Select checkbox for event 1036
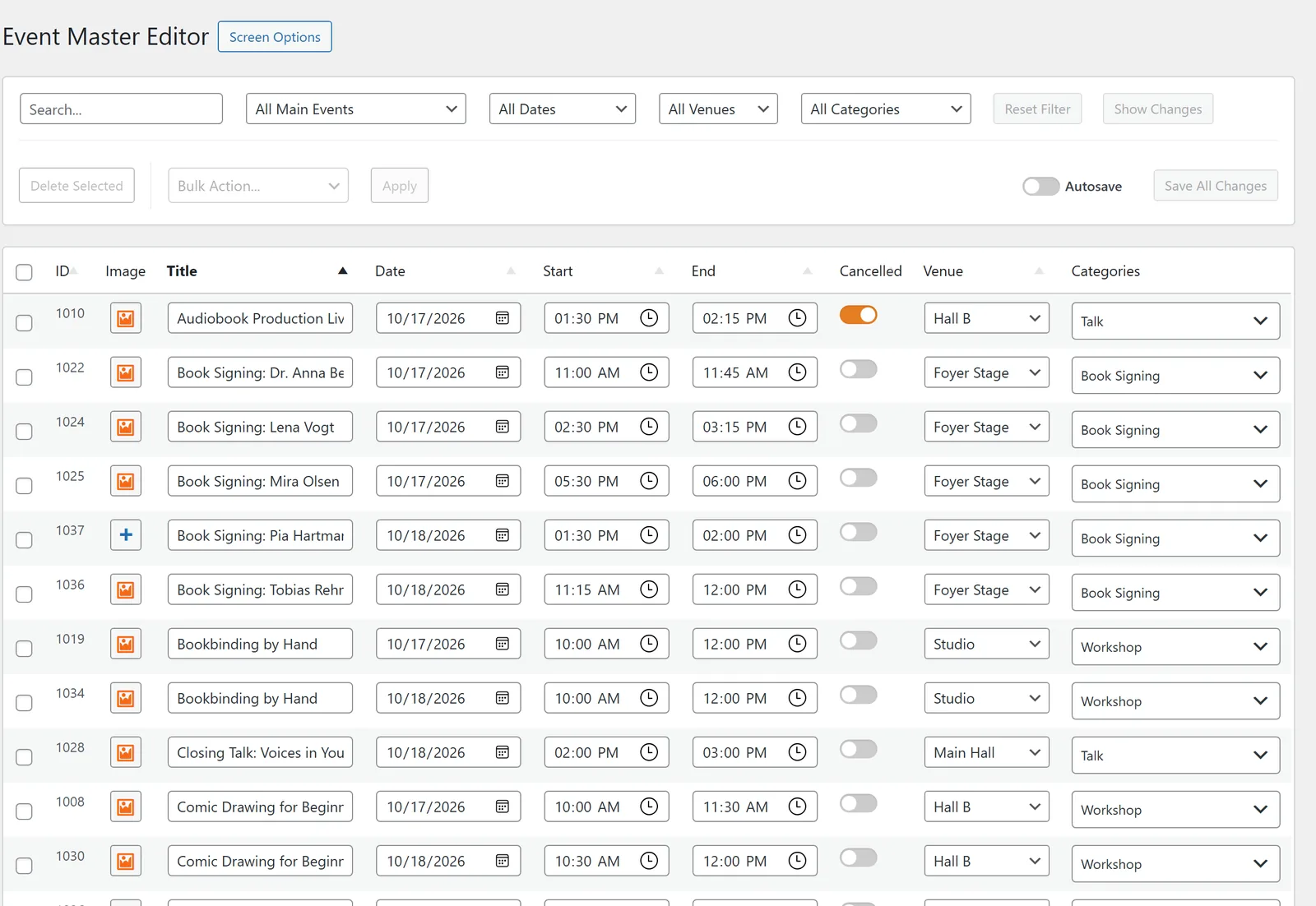 tap(24, 594)
